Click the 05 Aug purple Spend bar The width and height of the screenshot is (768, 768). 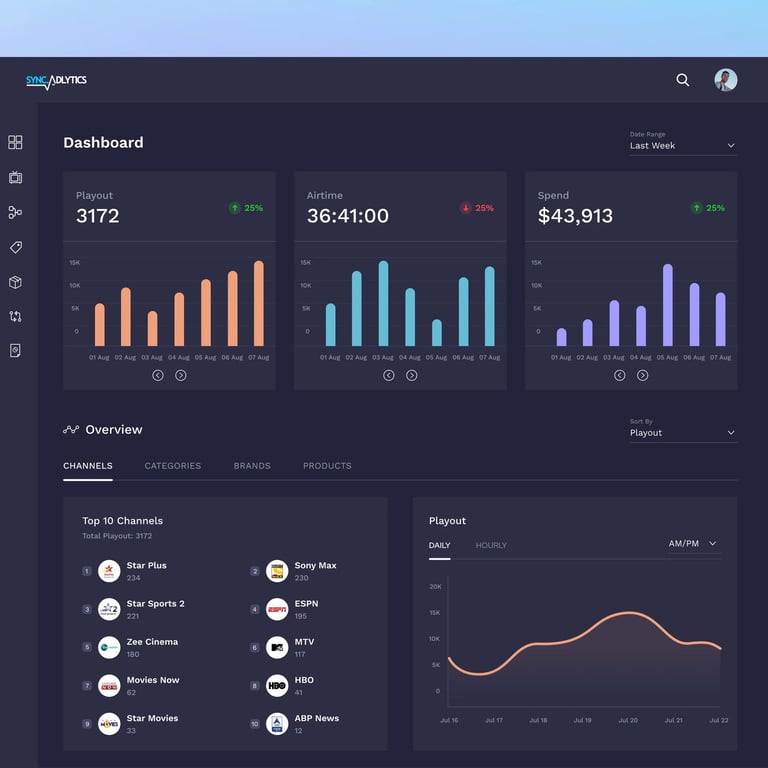[668, 305]
